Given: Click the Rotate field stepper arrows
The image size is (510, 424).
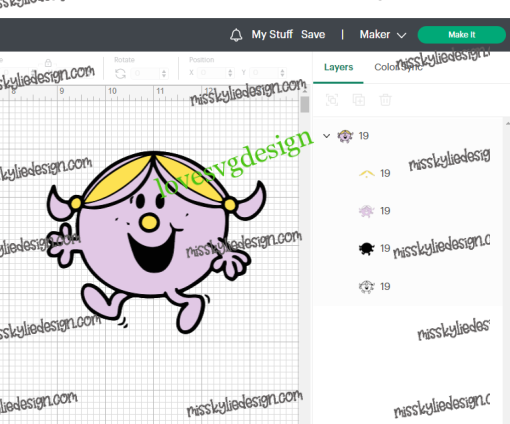Looking at the screenshot, I should (x=164, y=73).
